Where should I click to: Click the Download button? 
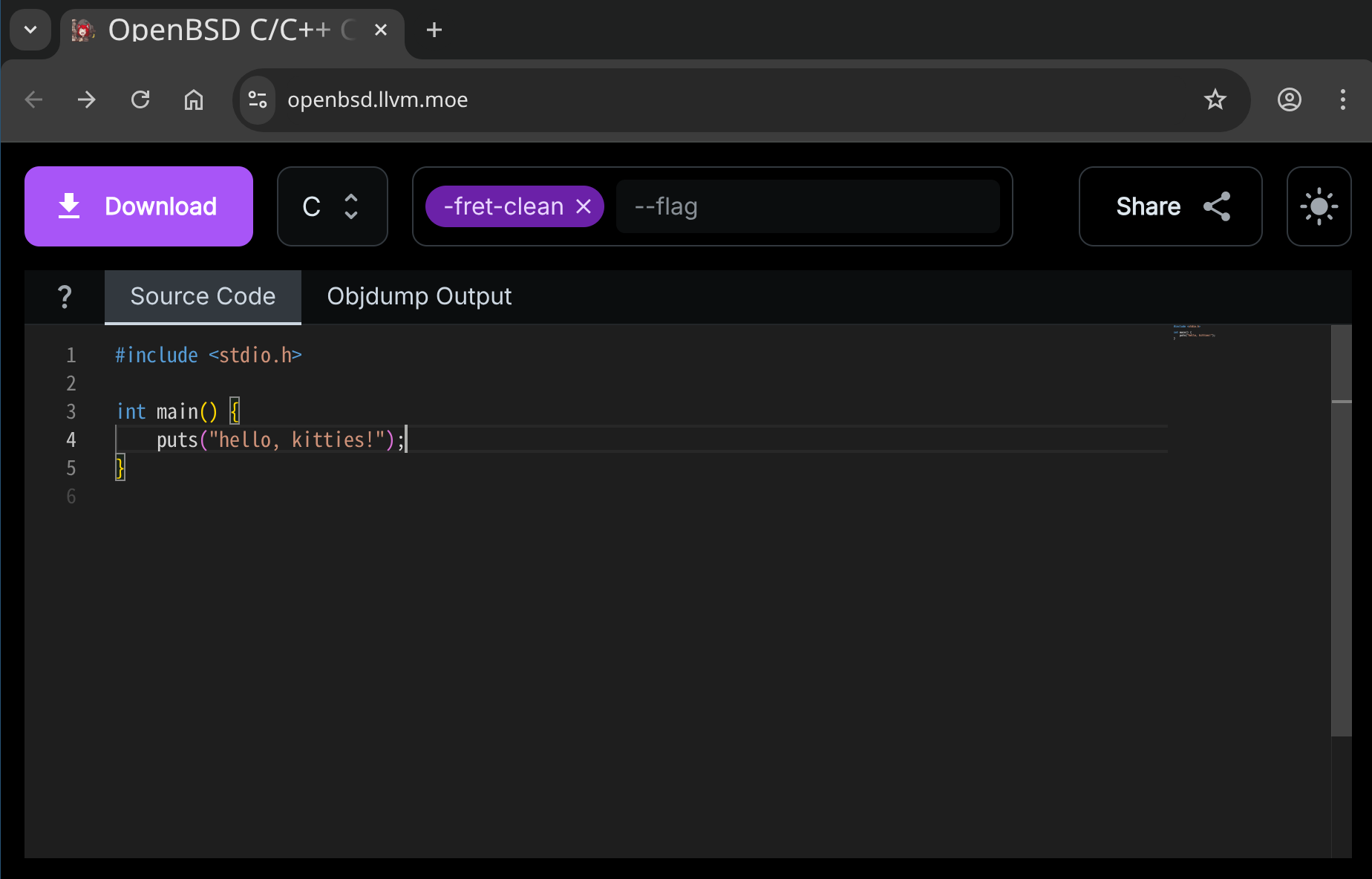(x=139, y=206)
